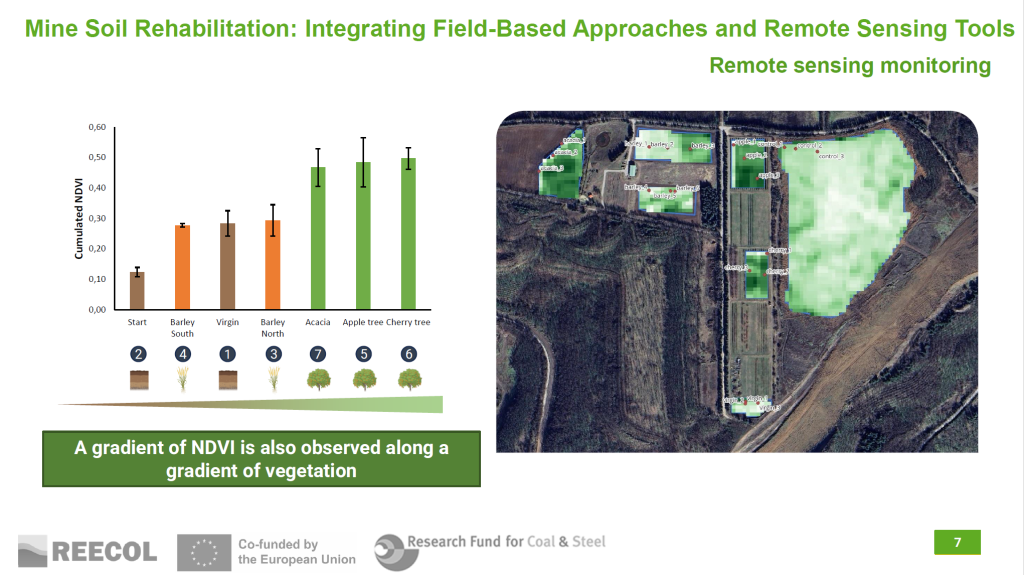Image resolution: width=1024 pixels, height=575 pixels.
Task: Click the barley icon beneath circle number 3
Action: (272, 379)
